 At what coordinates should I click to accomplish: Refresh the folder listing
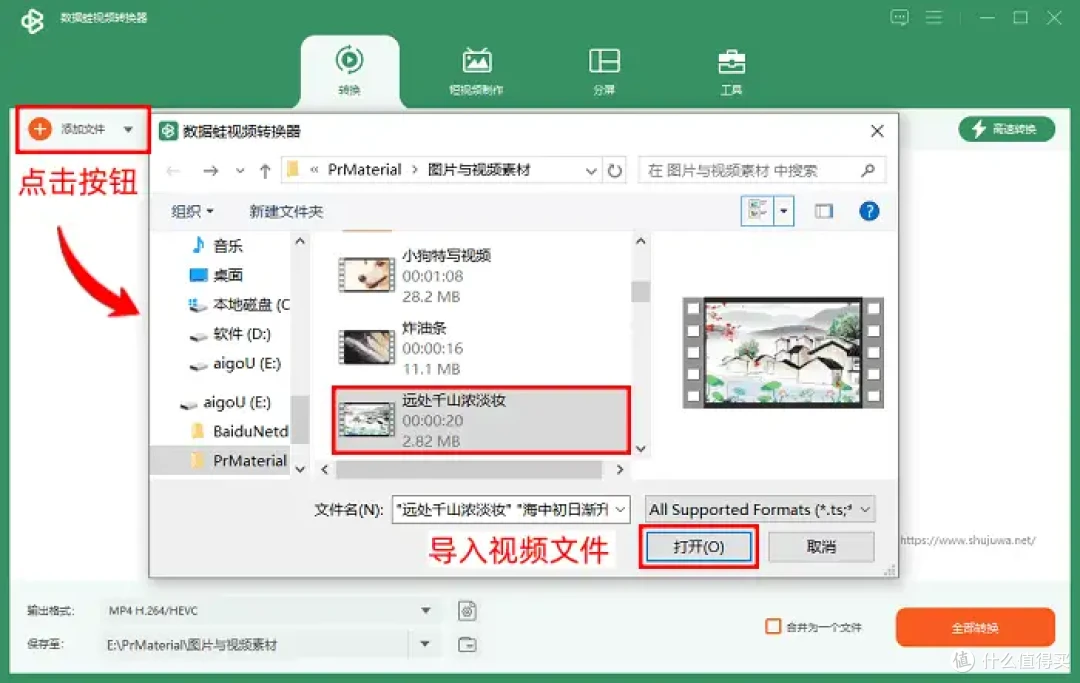coord(615,170)
